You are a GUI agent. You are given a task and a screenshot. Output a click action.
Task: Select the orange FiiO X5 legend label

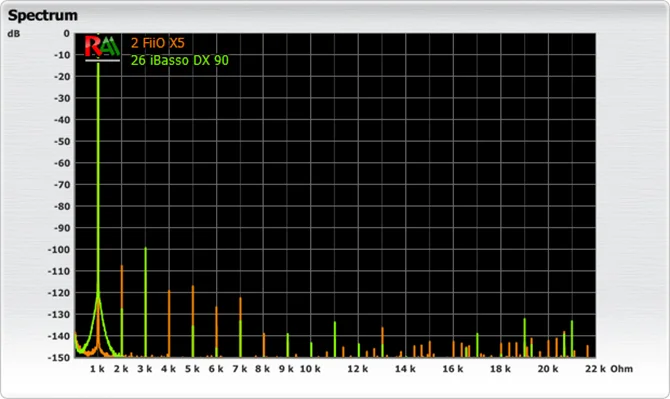[x=158, y=43]
